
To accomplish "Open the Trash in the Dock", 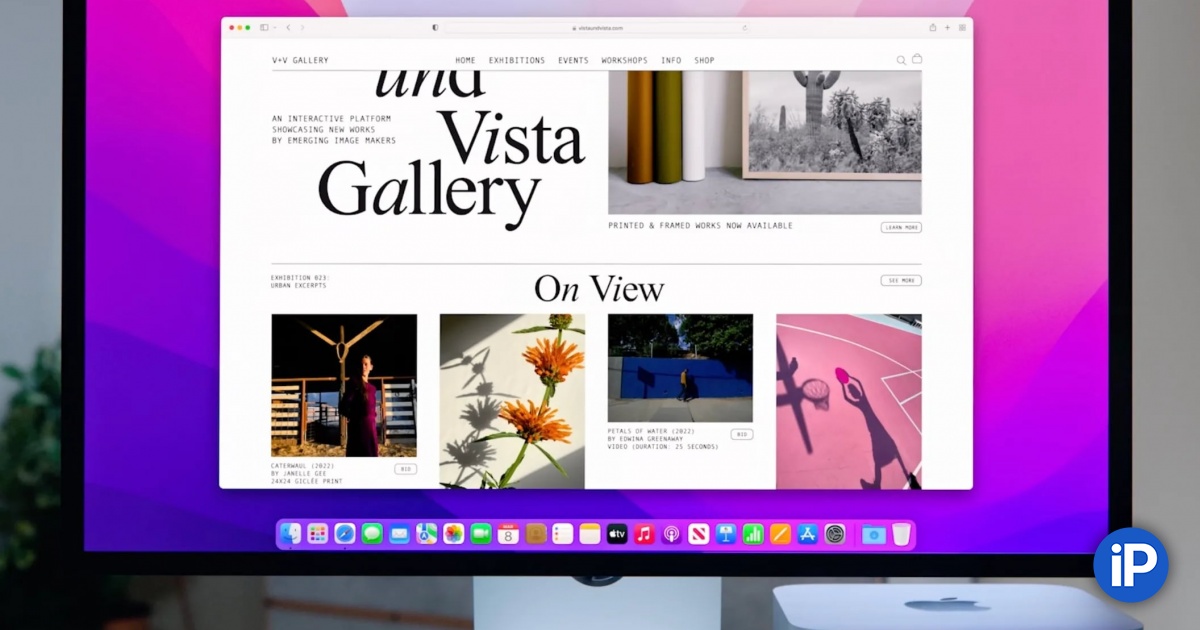I will tap(901, 534).
